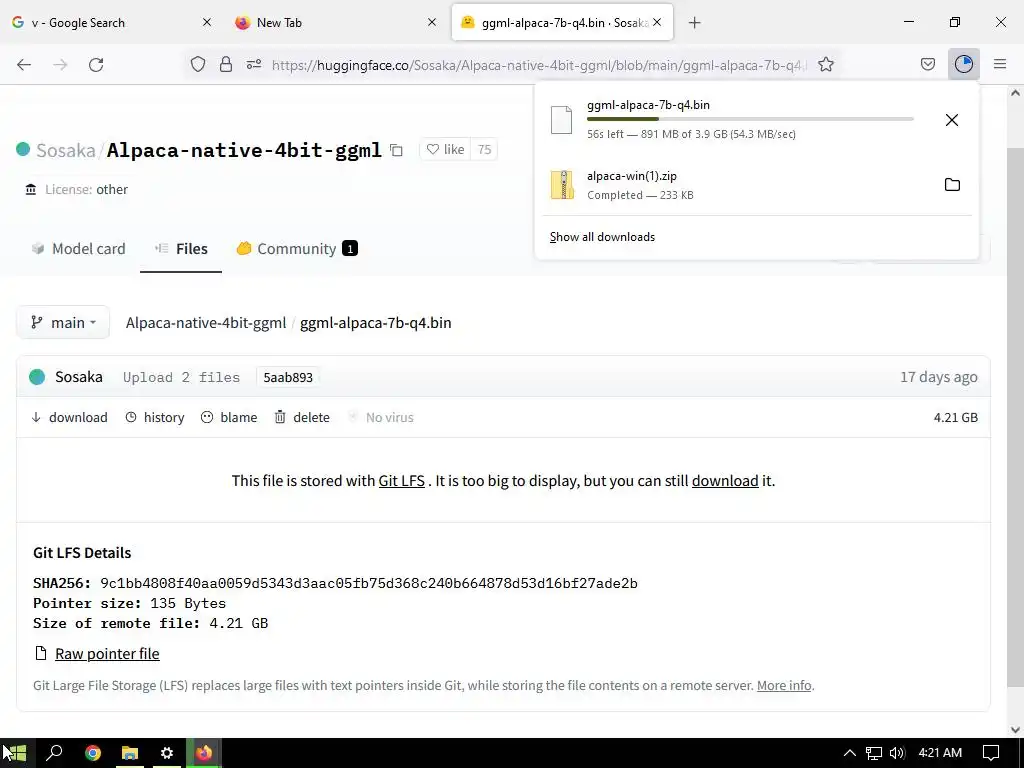Viewport: 1024px width, 768px height.
Task: Click Show all downloads
Action: tap(602, 237)
